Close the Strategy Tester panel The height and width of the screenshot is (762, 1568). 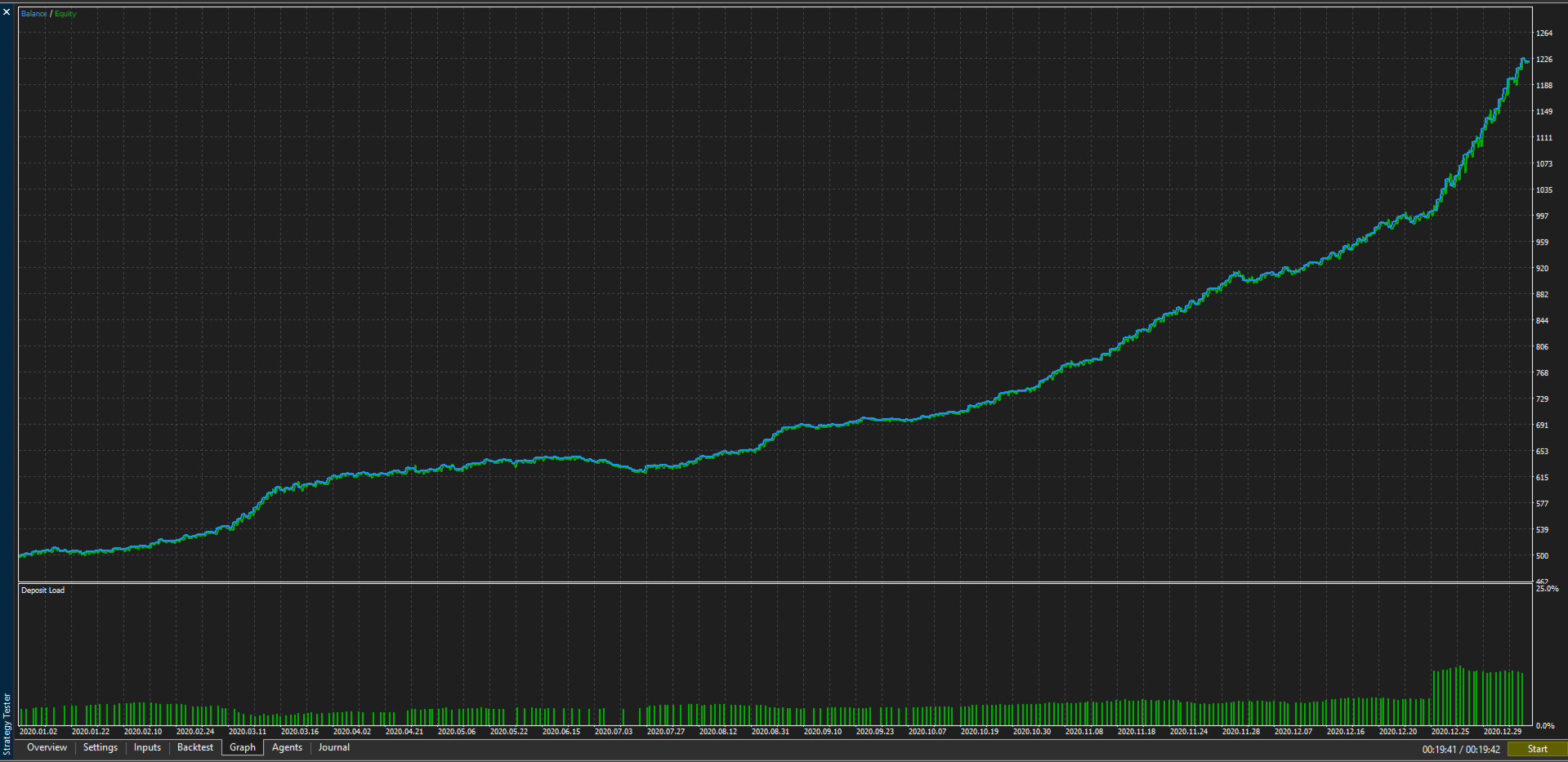tap(7, 12)
